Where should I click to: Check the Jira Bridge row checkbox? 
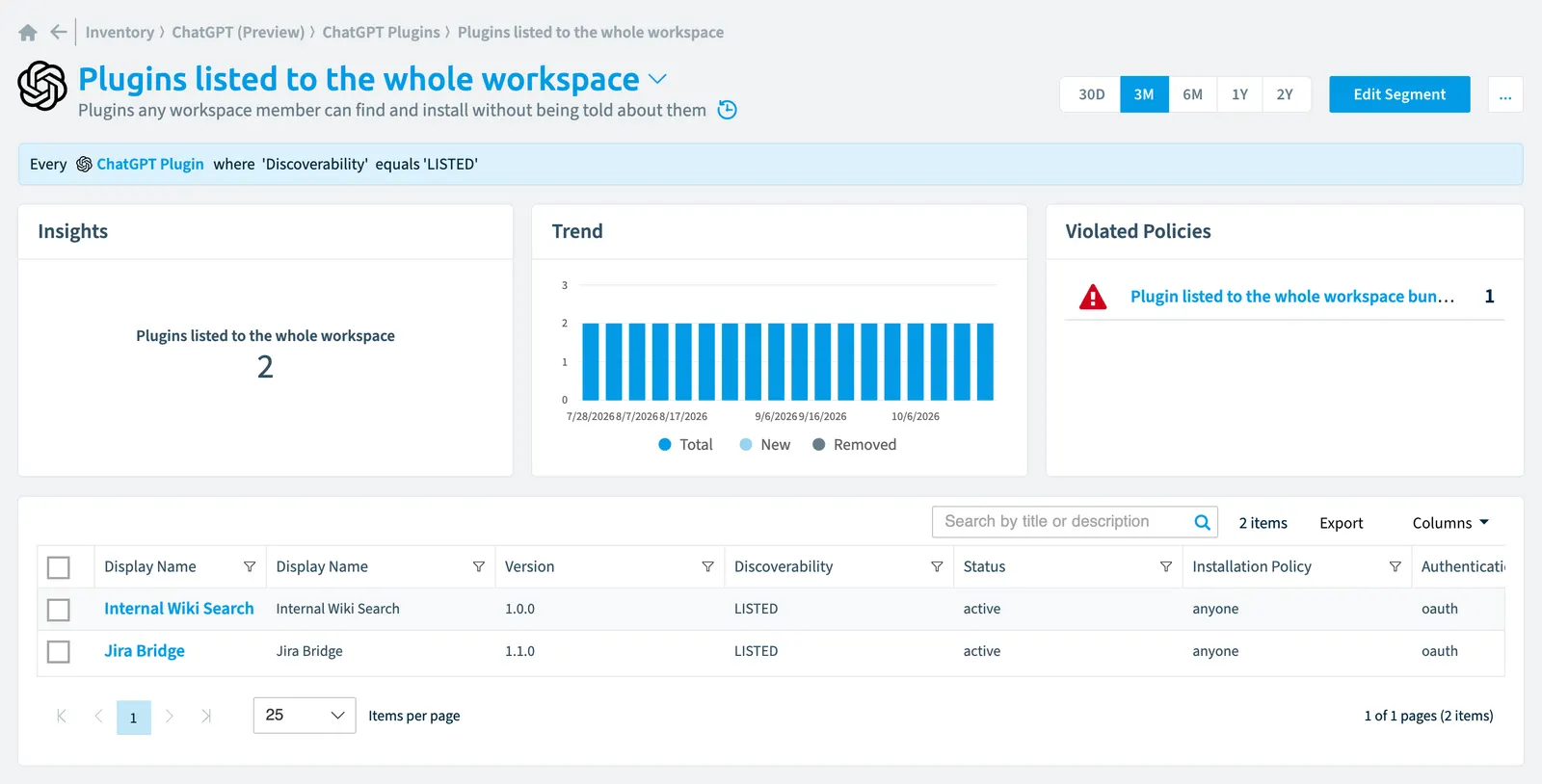pyautogui.click(x=59, y=652)
